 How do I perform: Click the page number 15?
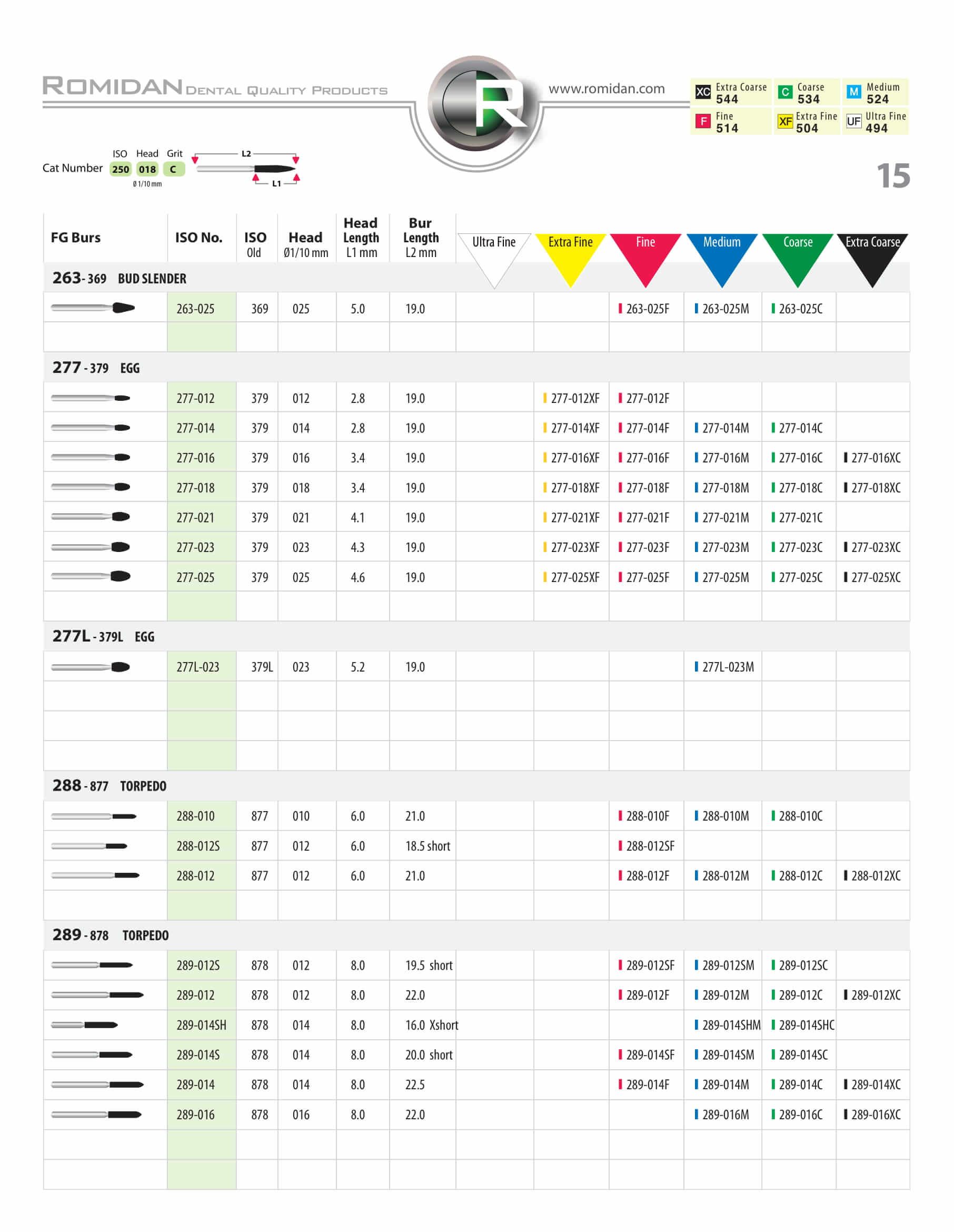pos(893,175)
